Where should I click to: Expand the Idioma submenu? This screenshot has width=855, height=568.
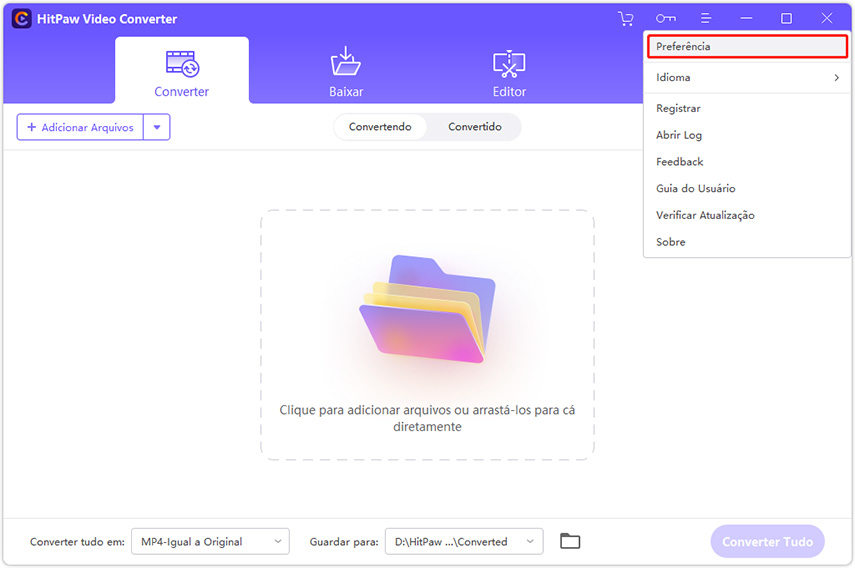[x=747, y=77]
